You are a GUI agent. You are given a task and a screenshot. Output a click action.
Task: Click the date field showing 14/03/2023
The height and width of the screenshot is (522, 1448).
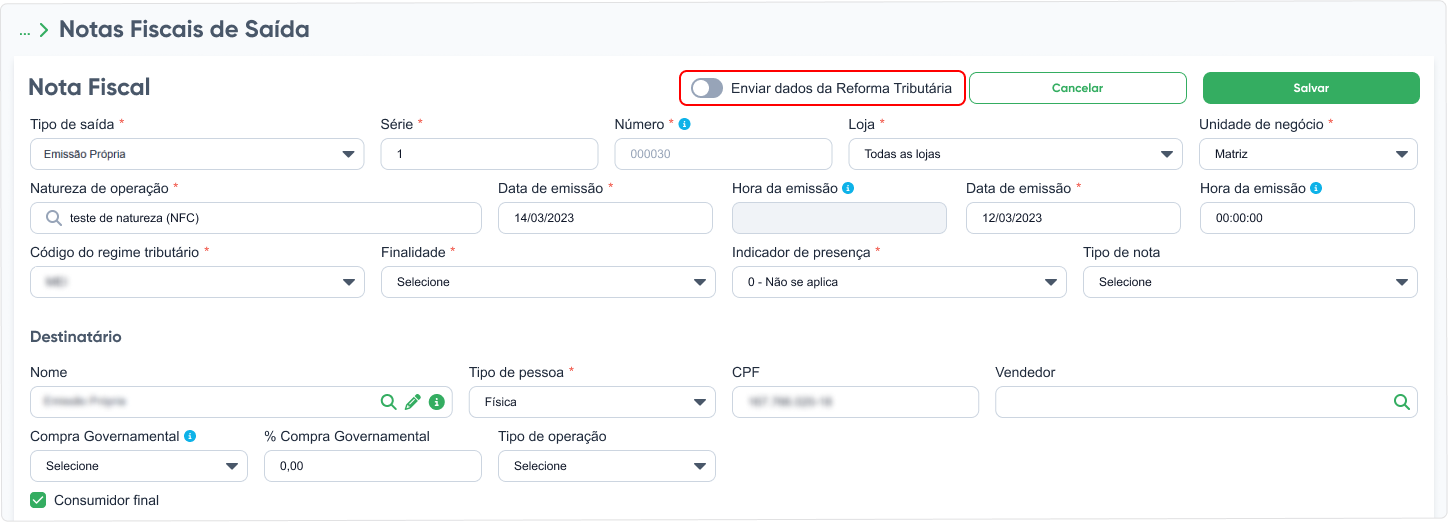[x=605, y=218]
